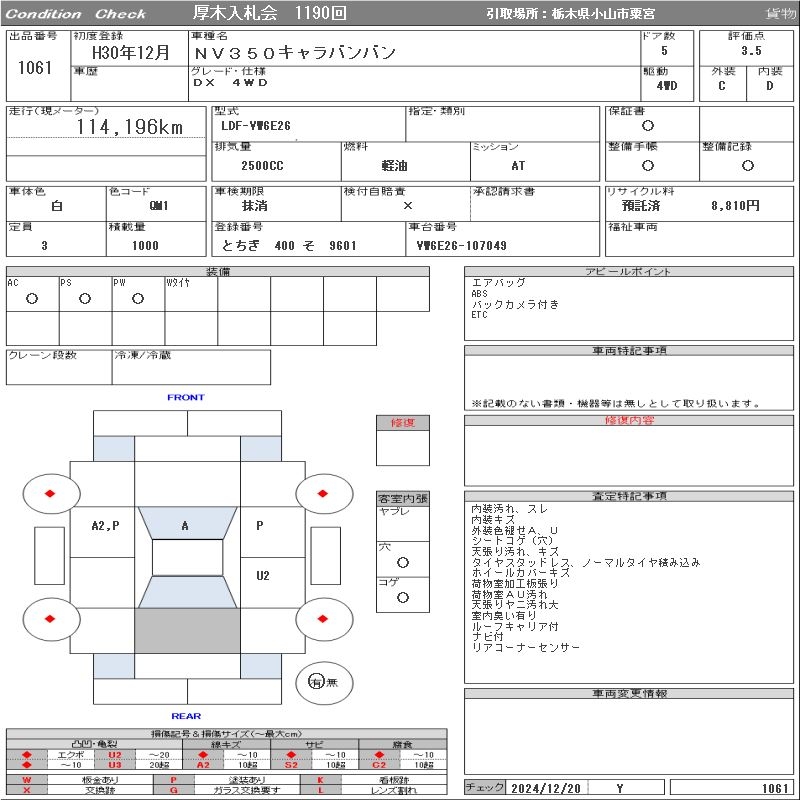Click the circle under 保証書
This screenshot has width=800, height=800.
648,126
